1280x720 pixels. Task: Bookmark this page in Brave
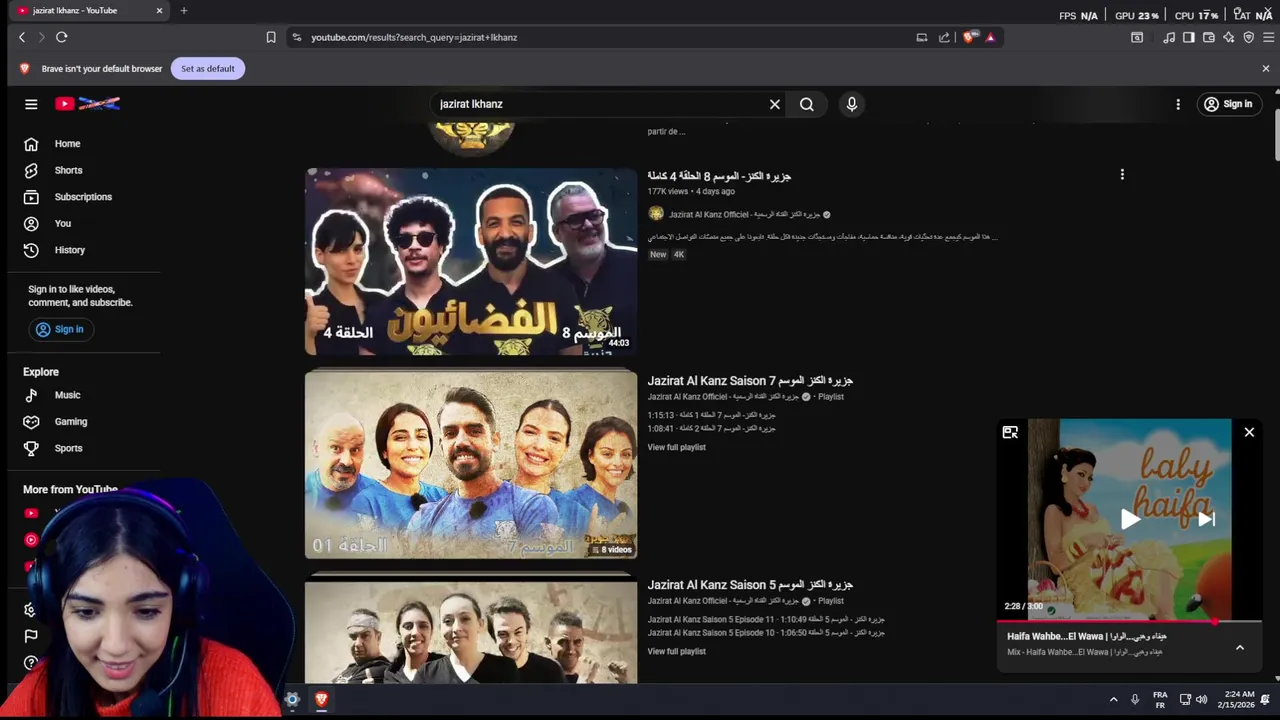click(x=271, y=37)
